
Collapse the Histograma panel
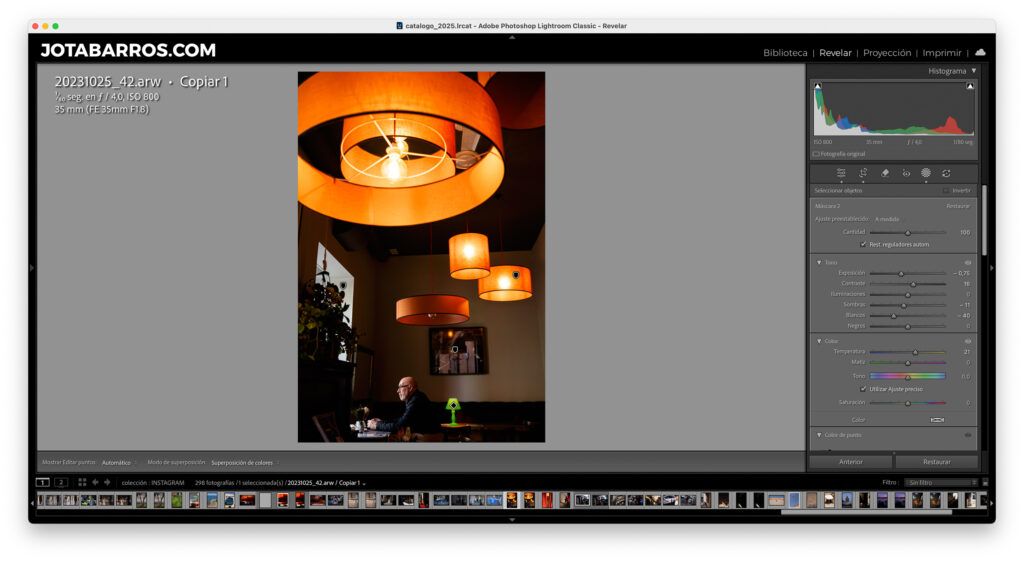974,71
